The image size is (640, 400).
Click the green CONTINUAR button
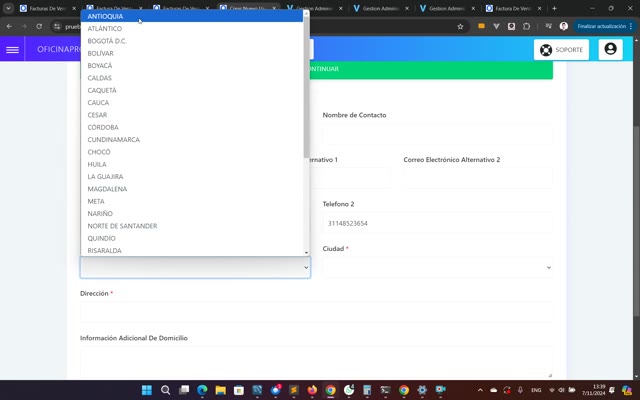pyautogui.click(x=431, y=69)
